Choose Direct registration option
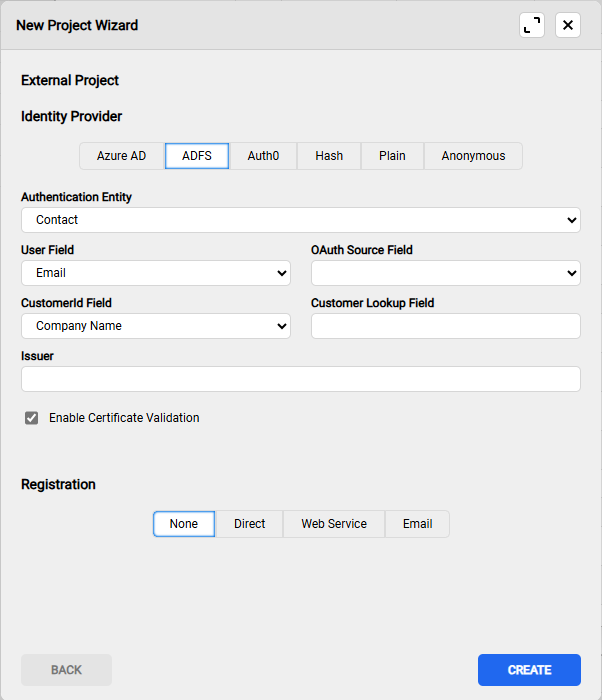Viewport: 602px width, 700px height. click(250, 524)
